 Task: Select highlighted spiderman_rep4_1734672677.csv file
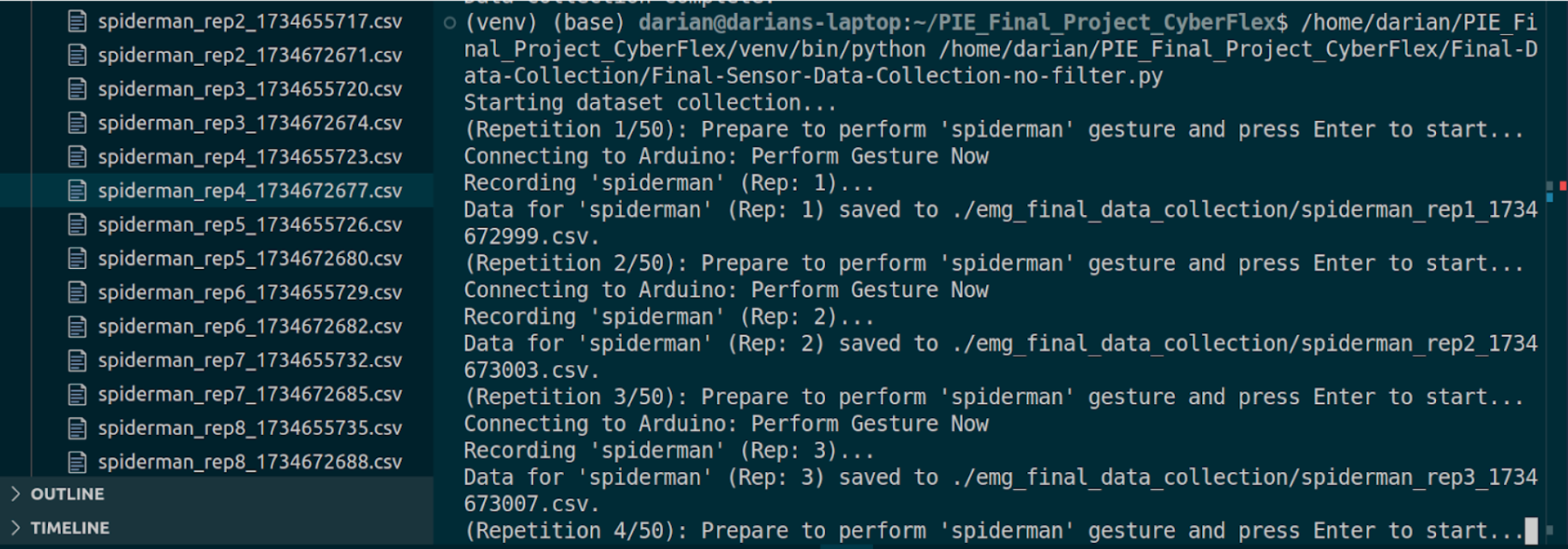tap(249, 191)
